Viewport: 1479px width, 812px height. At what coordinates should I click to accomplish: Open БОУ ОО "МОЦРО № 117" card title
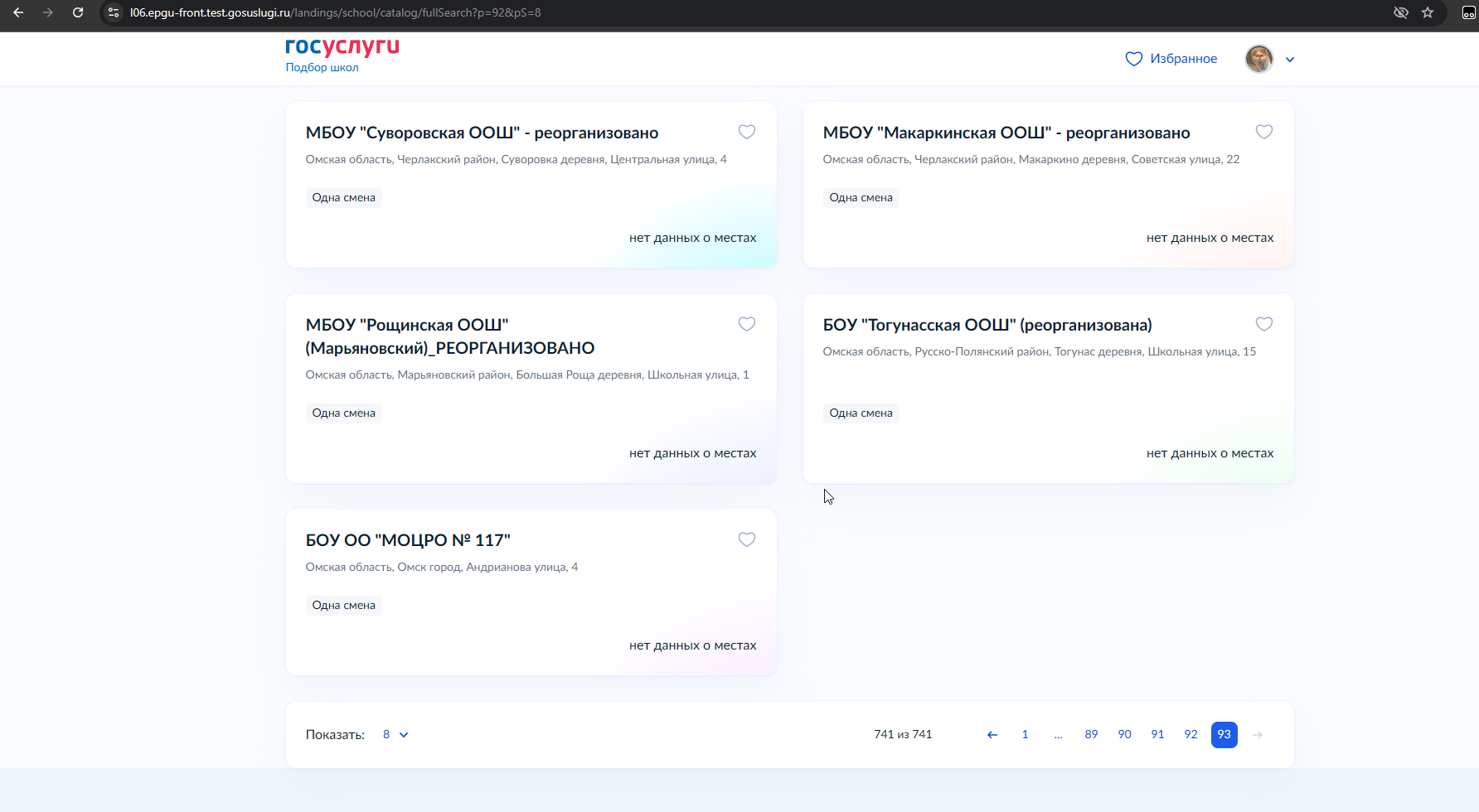point(408,540)
